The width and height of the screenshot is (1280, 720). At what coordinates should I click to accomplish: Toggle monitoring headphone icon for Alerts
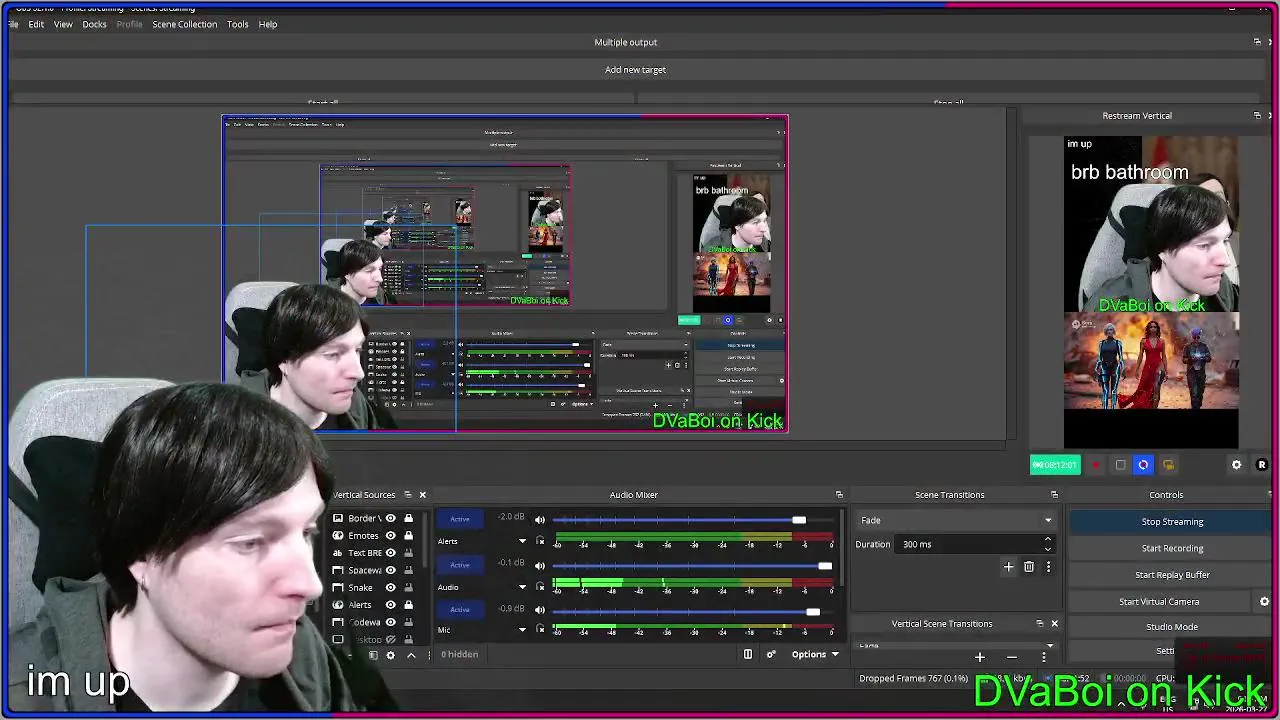pyautogui.click(x=540, y=541)
